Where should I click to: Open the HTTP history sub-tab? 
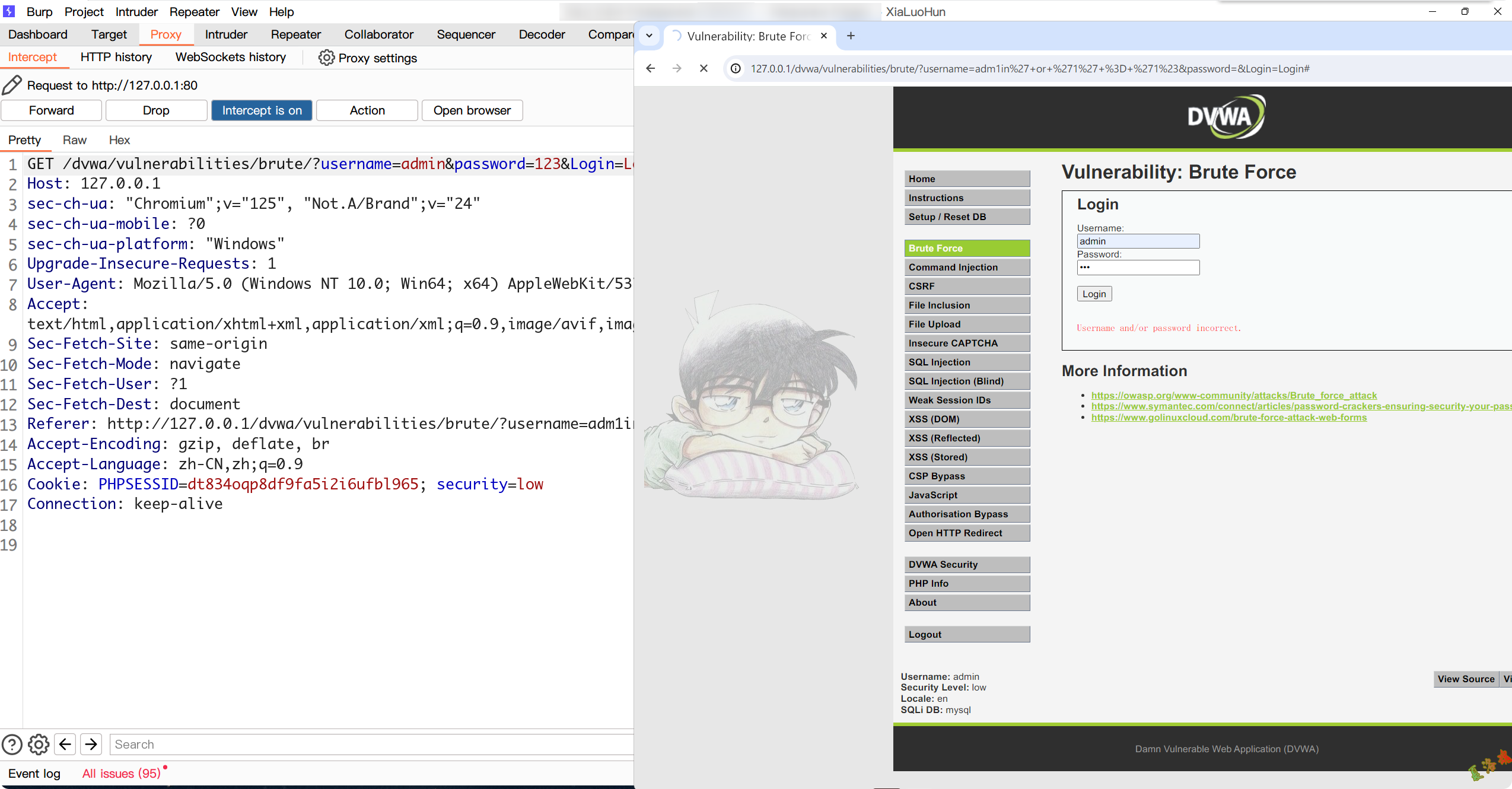pos(116,57)
